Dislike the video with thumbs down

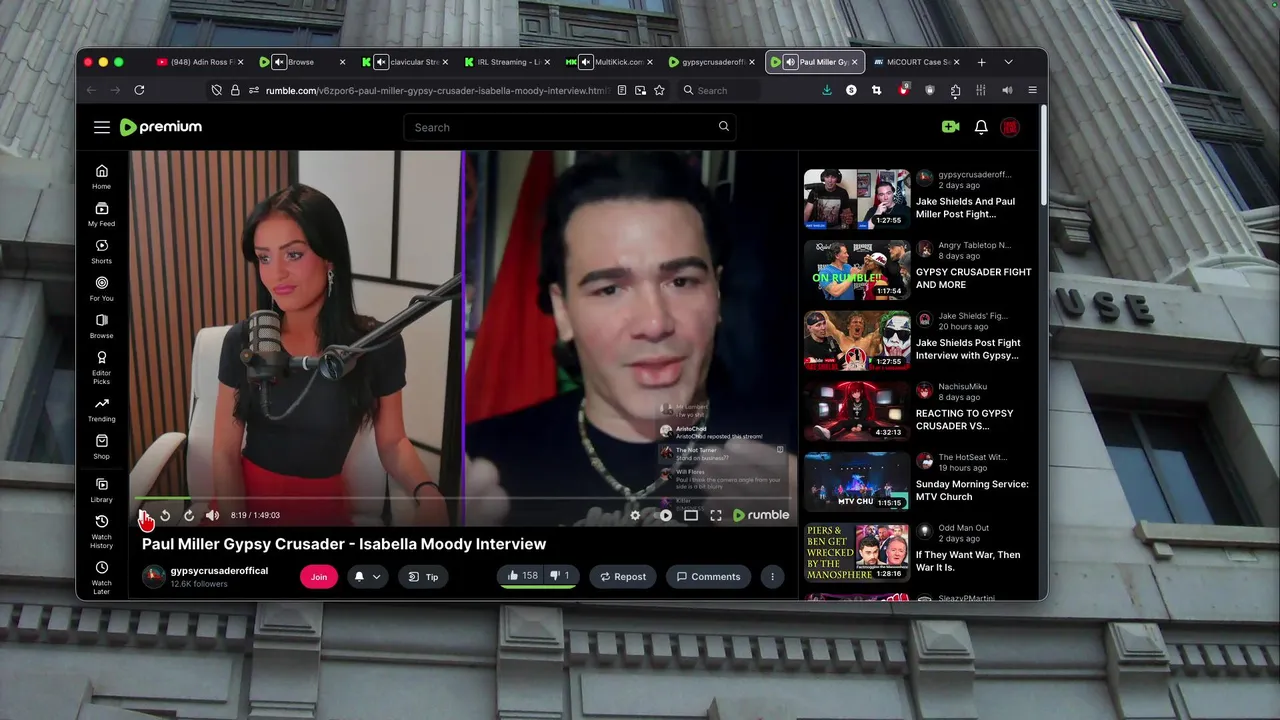[560, 576]
